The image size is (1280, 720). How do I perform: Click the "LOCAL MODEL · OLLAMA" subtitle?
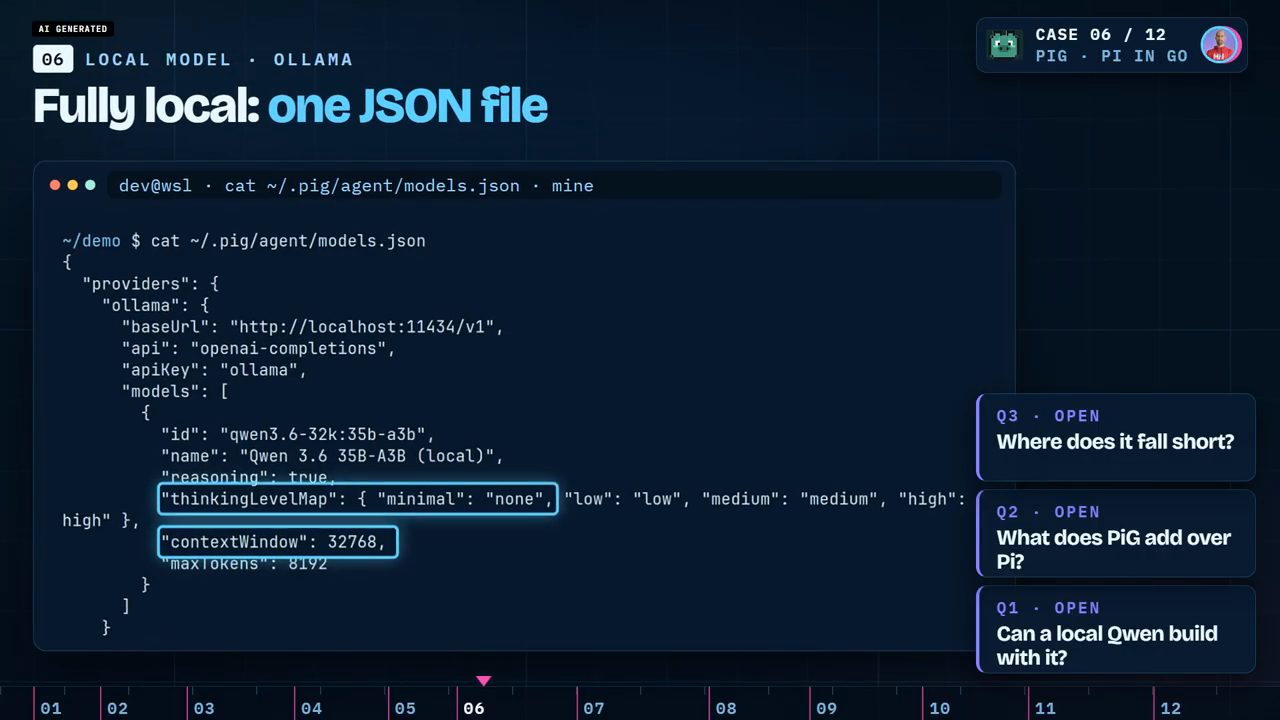click(x=219, y=60)
